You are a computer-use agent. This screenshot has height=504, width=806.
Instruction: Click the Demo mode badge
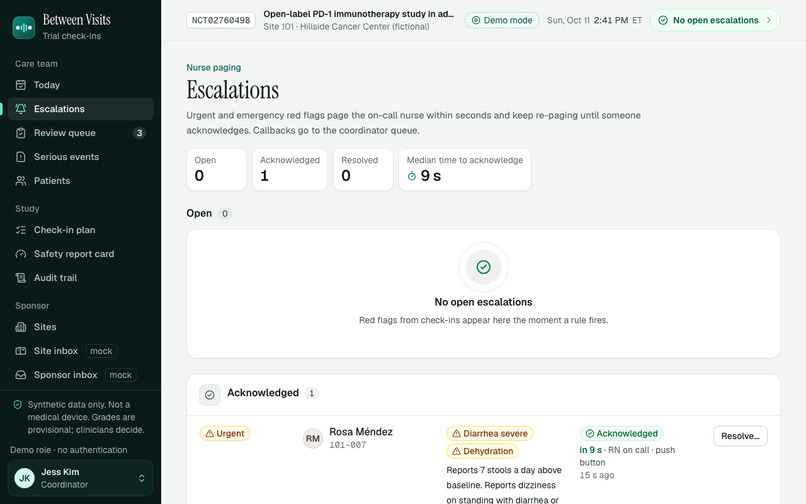[x=502, y=20]
